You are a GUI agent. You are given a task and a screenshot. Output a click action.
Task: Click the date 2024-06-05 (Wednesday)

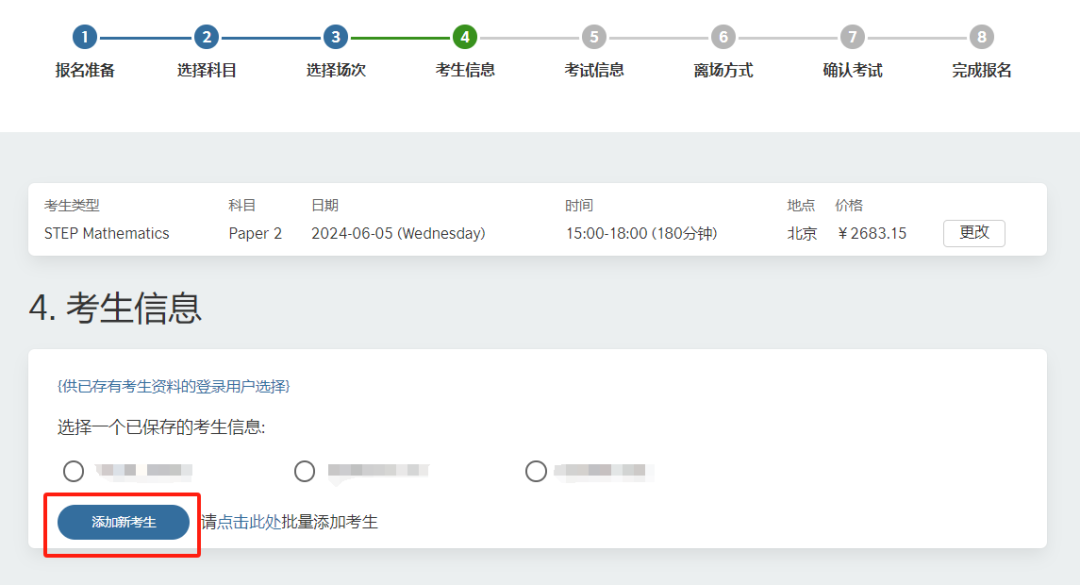point(398,234)
